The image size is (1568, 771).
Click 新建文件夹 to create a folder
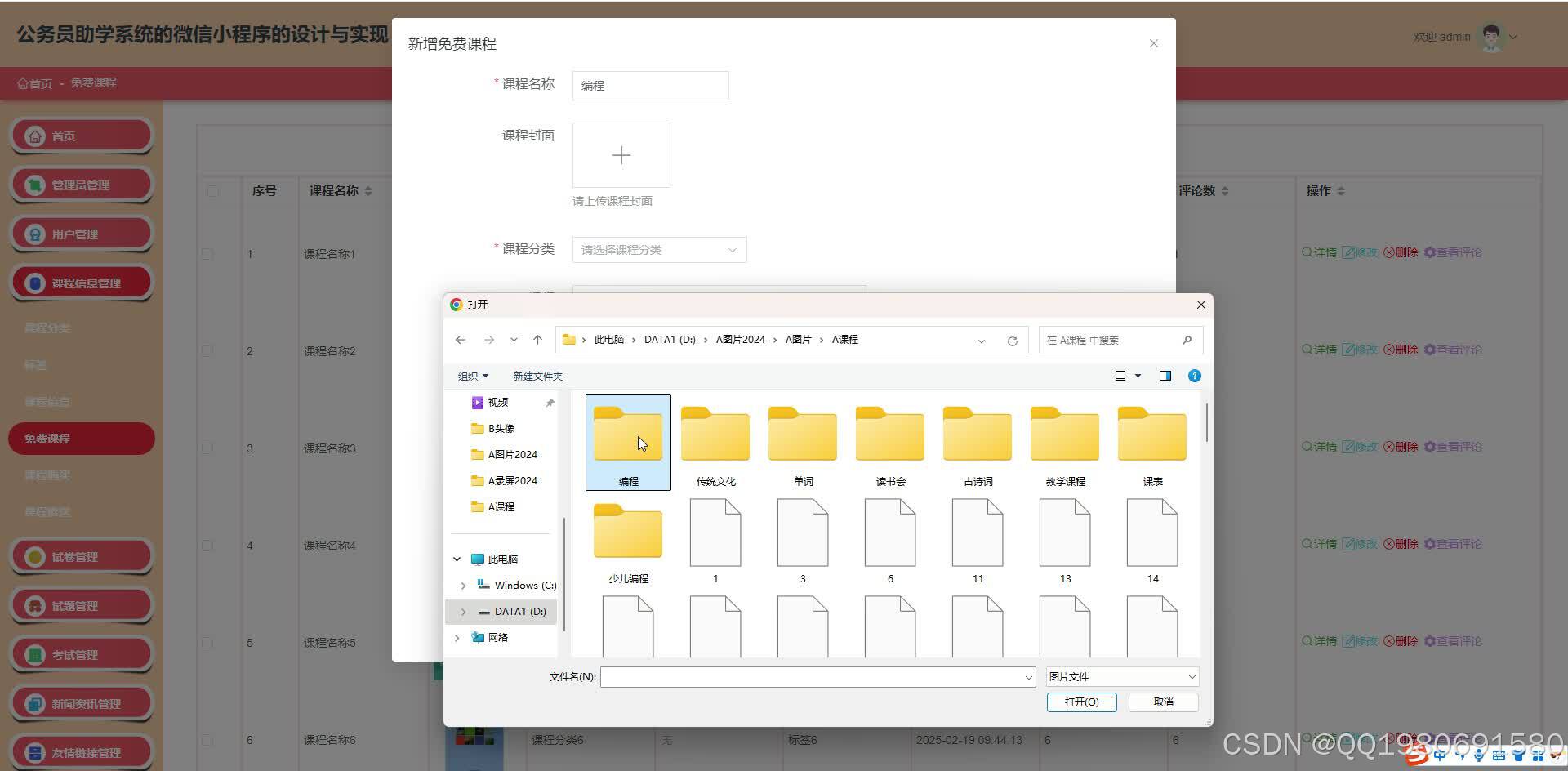click(x=537, y=376)
